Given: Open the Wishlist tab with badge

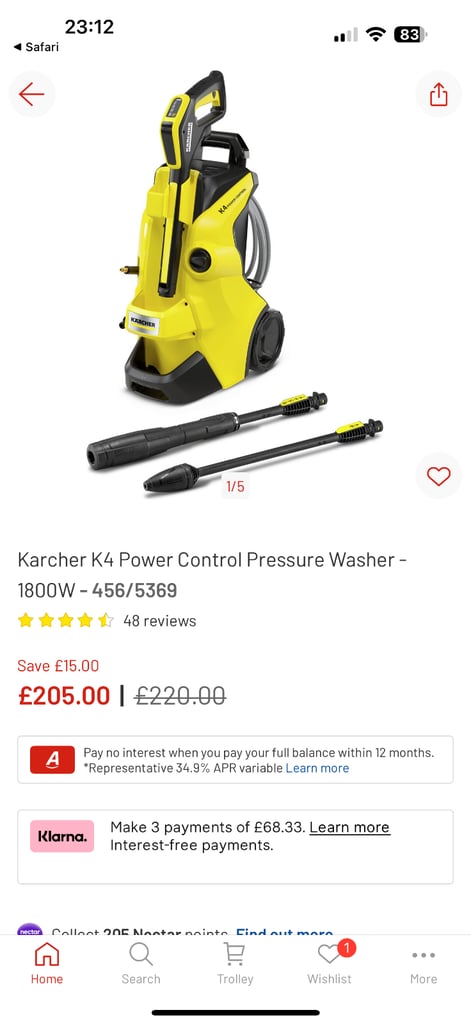Looking at the screenshot, I should 330,963.
